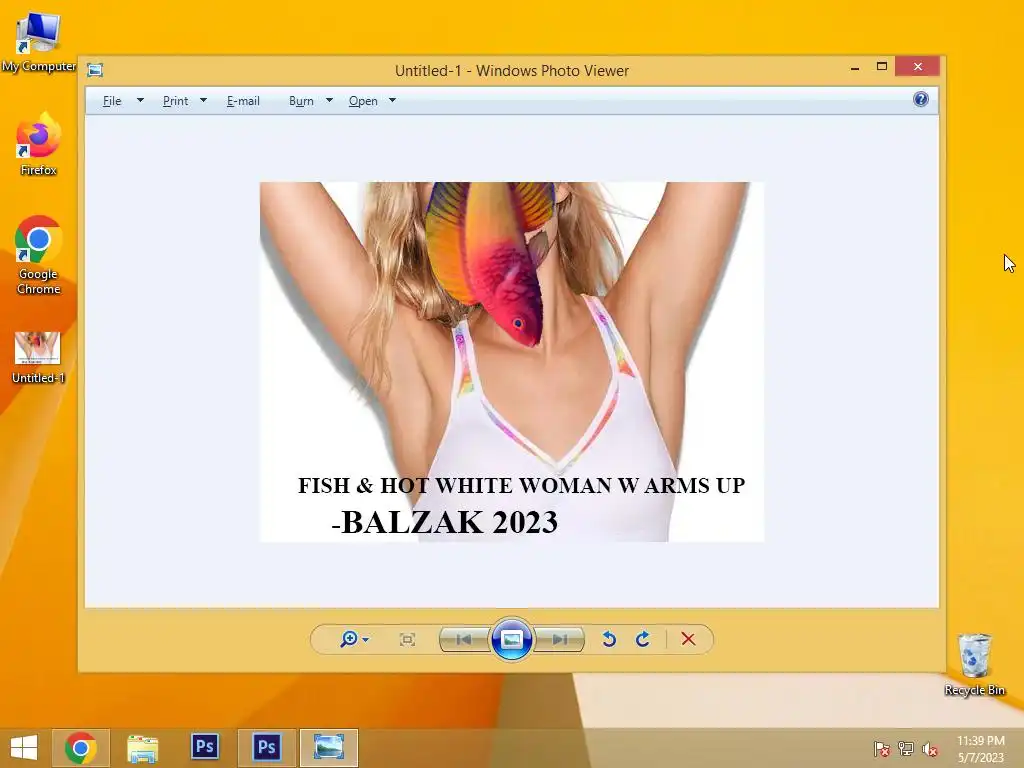Open the Action Center flag icon

(882, 748)
